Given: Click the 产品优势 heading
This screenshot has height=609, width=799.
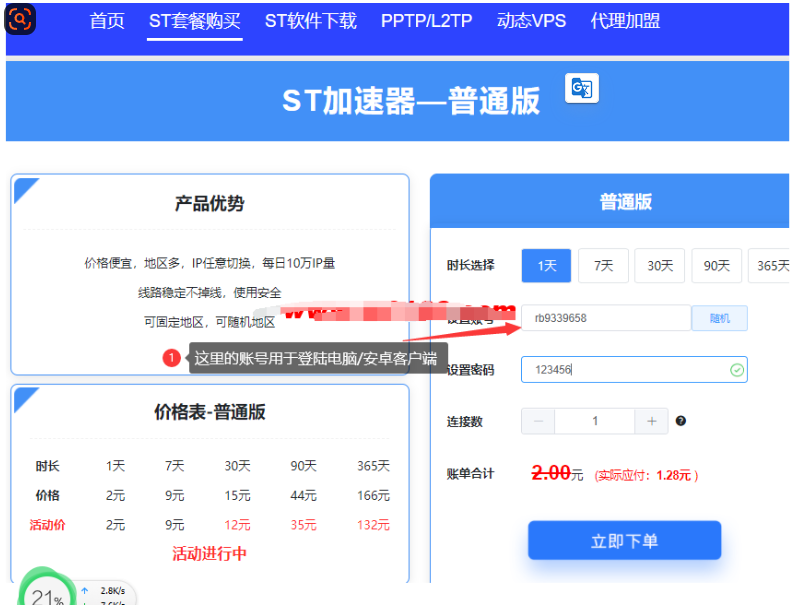Looking at the screenshot, I should point(209,203).
